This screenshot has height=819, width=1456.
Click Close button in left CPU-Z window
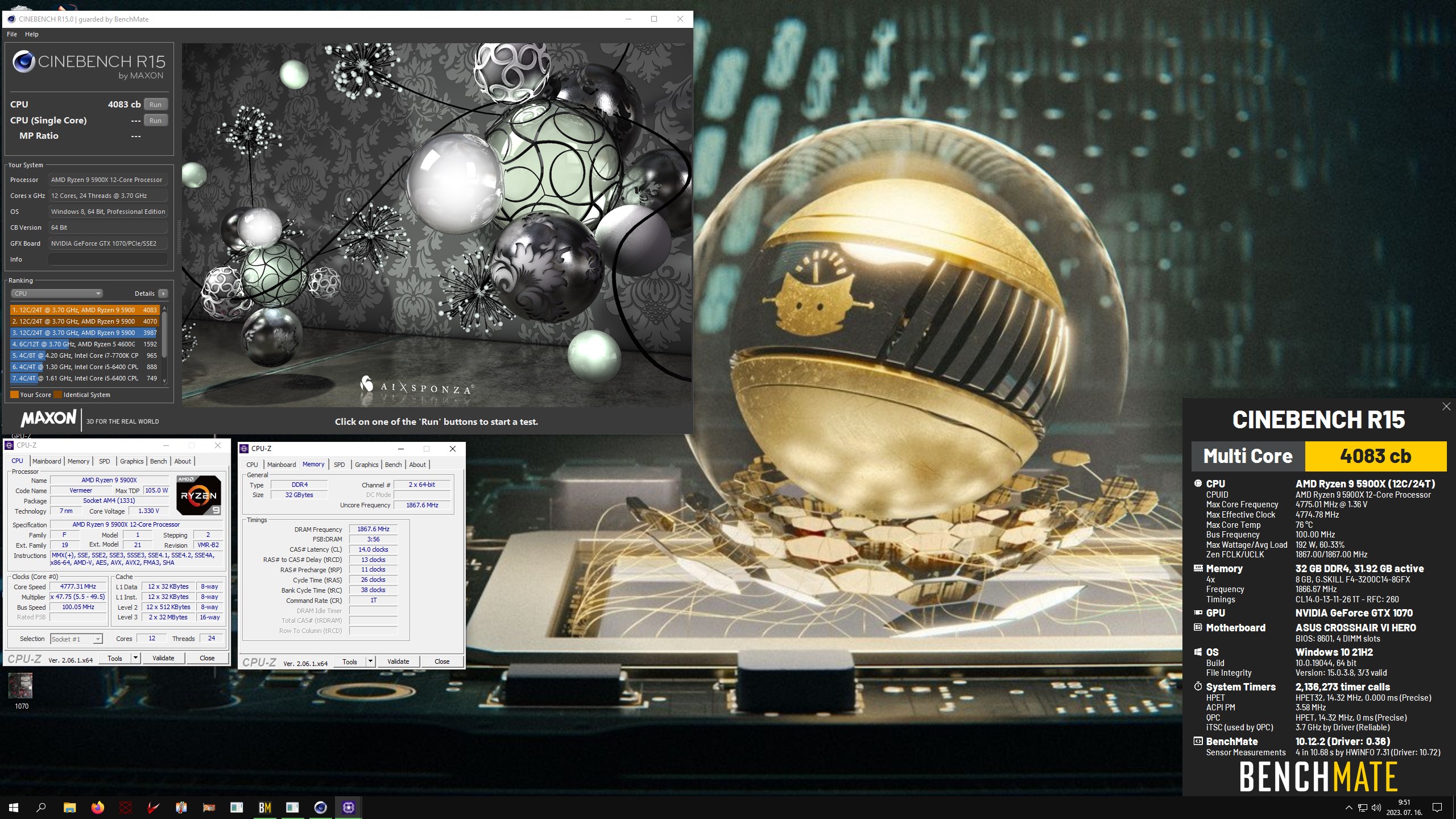pyautogui.click(x=207, y=658)
